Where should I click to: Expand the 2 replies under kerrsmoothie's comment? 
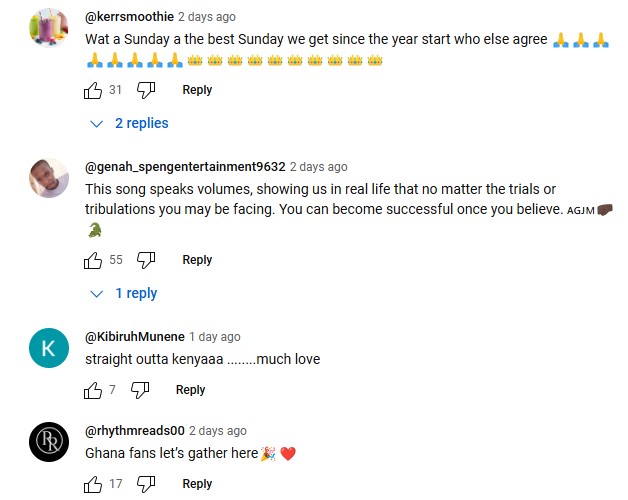coord(129,123)
